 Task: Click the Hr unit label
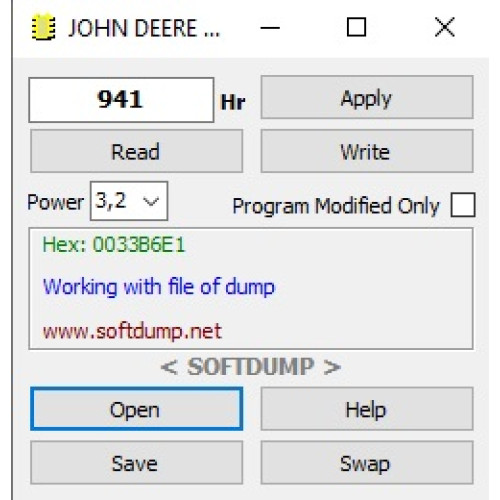(233, 102)
